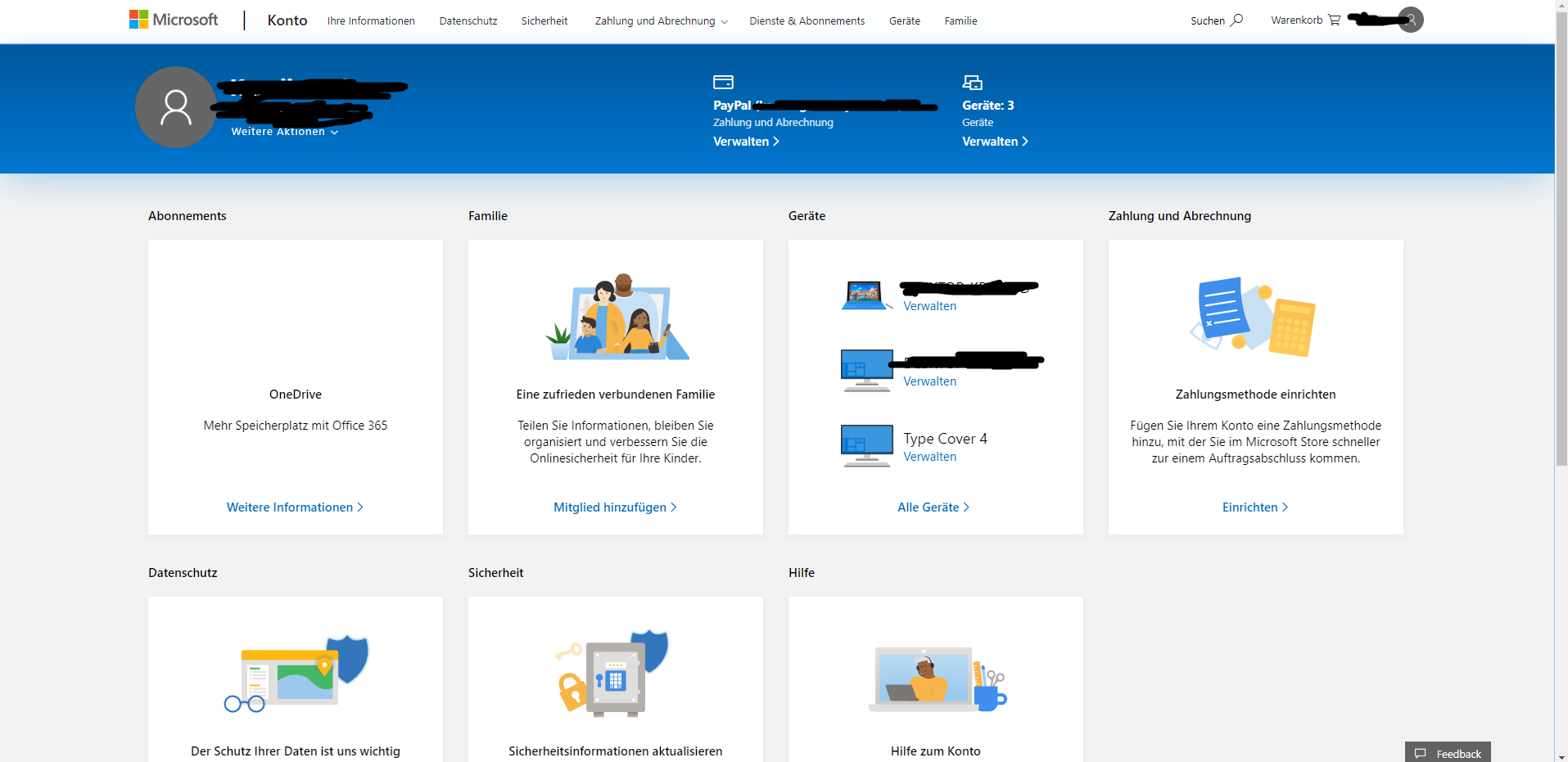Click the large profile picture placeholder
The width and height of the screenshot is (1568, 762).
[176, 107]
